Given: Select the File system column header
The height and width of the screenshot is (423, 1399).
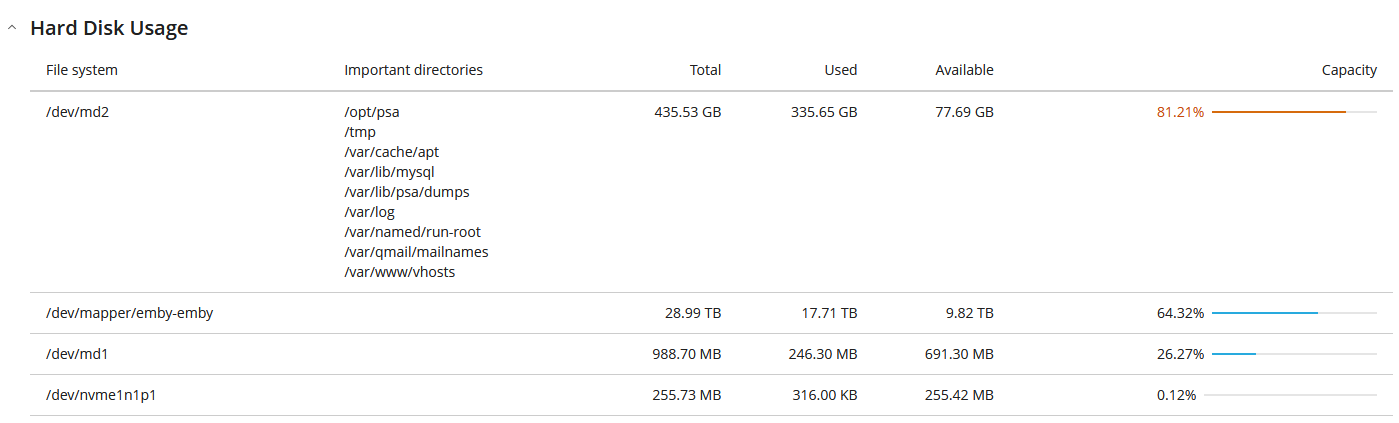Looking at the screenshot, I should click(82, 70).
